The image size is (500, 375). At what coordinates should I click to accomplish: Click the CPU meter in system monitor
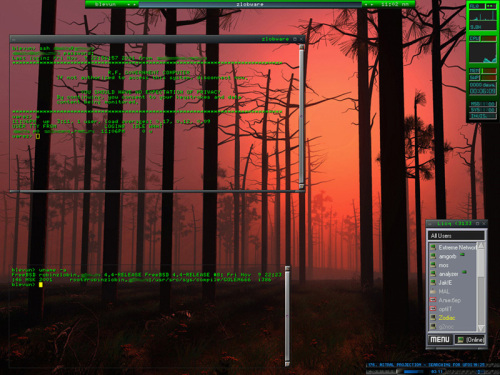[x=483, y=53]
